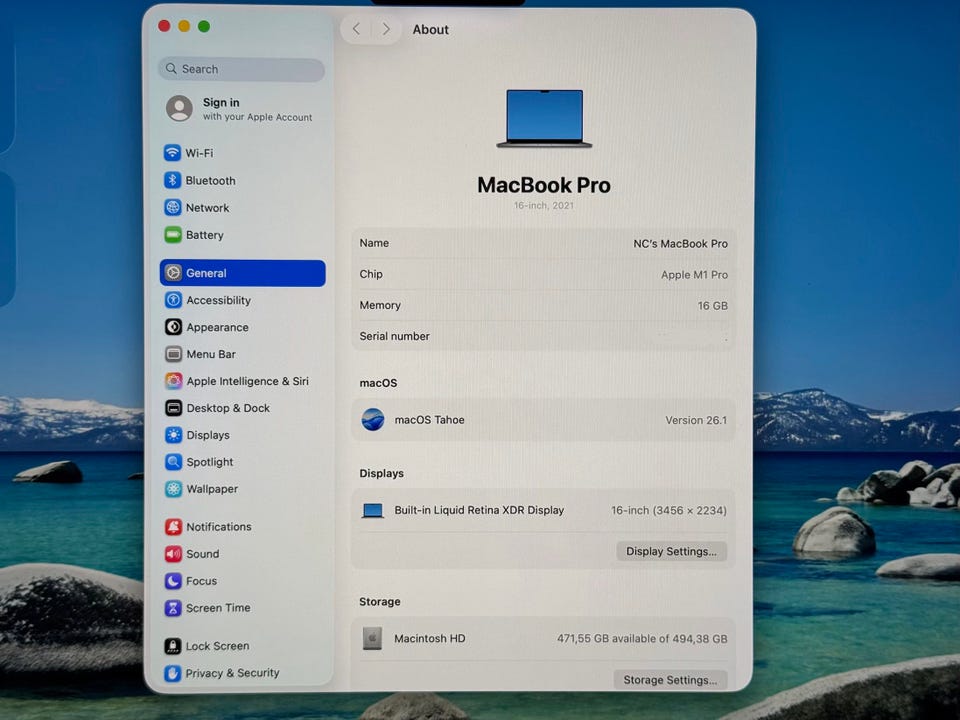Viewport: 960px width, 720px height.
Task: Click the Memory value 16 GB
Action: click(x=713, y=306)
